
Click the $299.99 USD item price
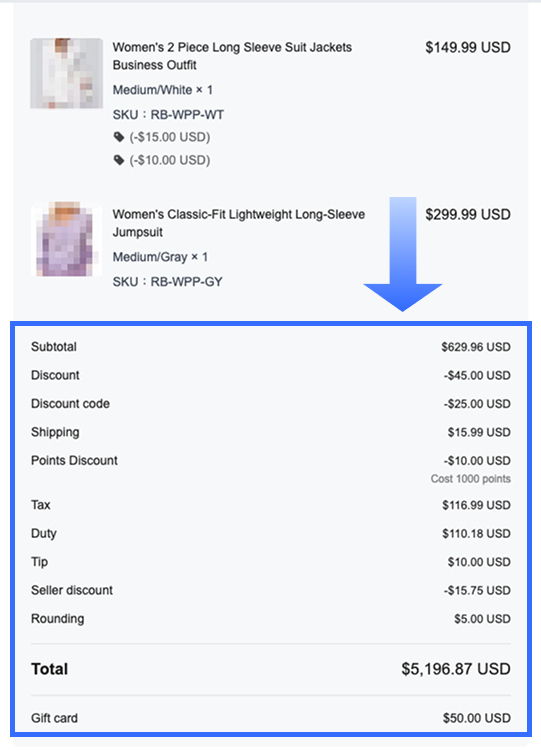(x=468, y=214)
